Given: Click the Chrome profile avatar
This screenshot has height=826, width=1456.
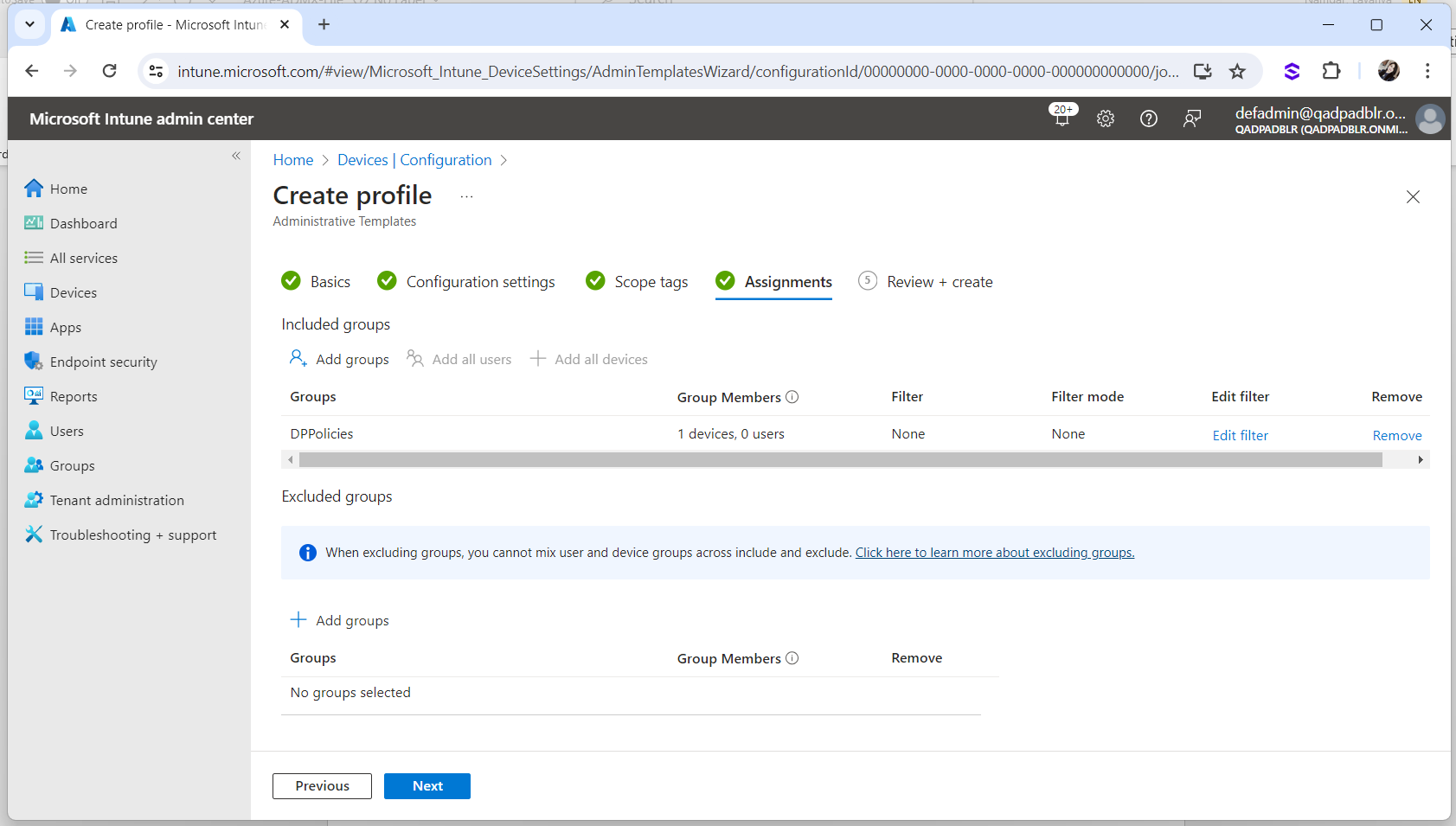Looking at the screenshot, I should point(1389,71).
